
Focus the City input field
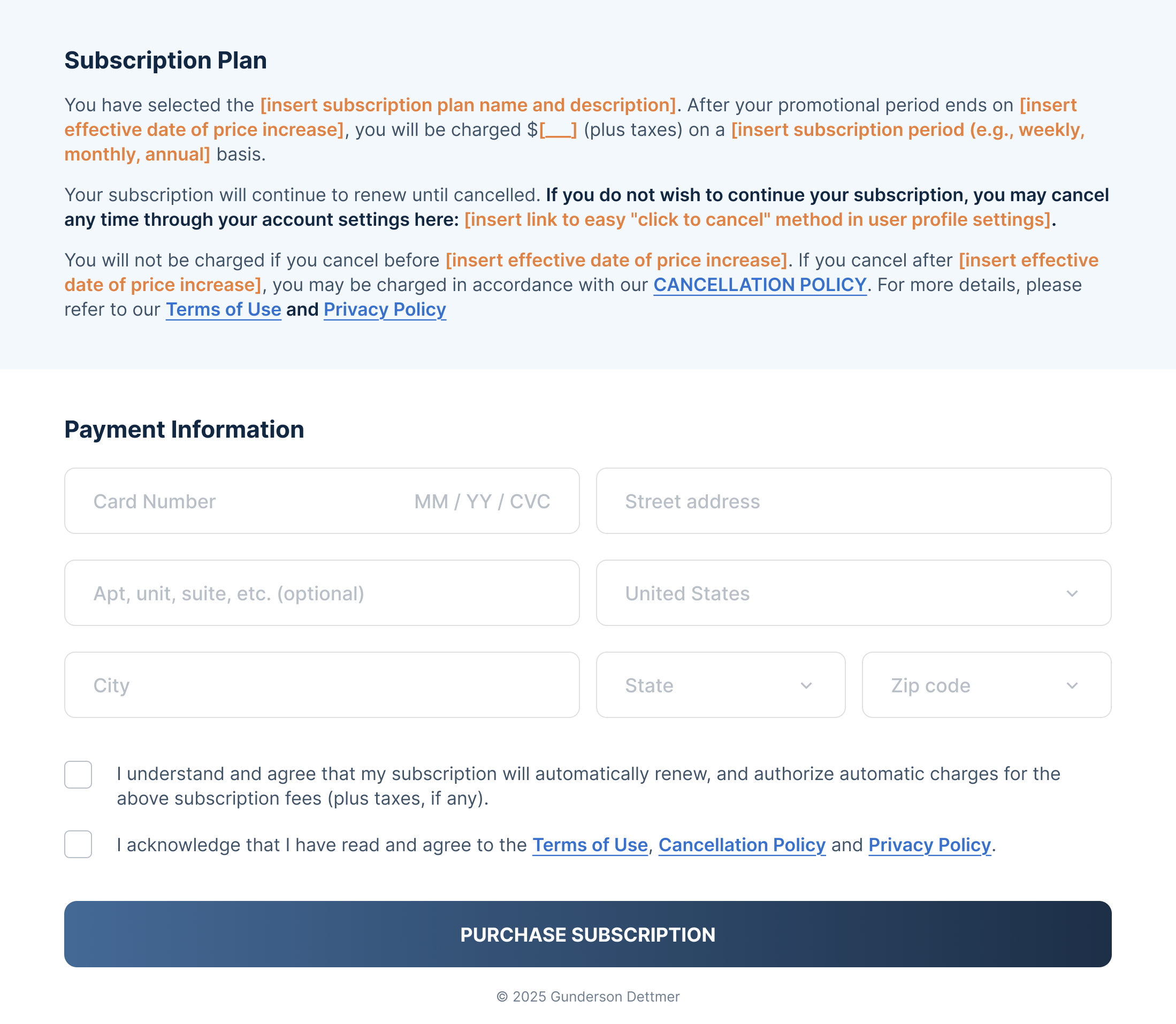pos(322,685)
